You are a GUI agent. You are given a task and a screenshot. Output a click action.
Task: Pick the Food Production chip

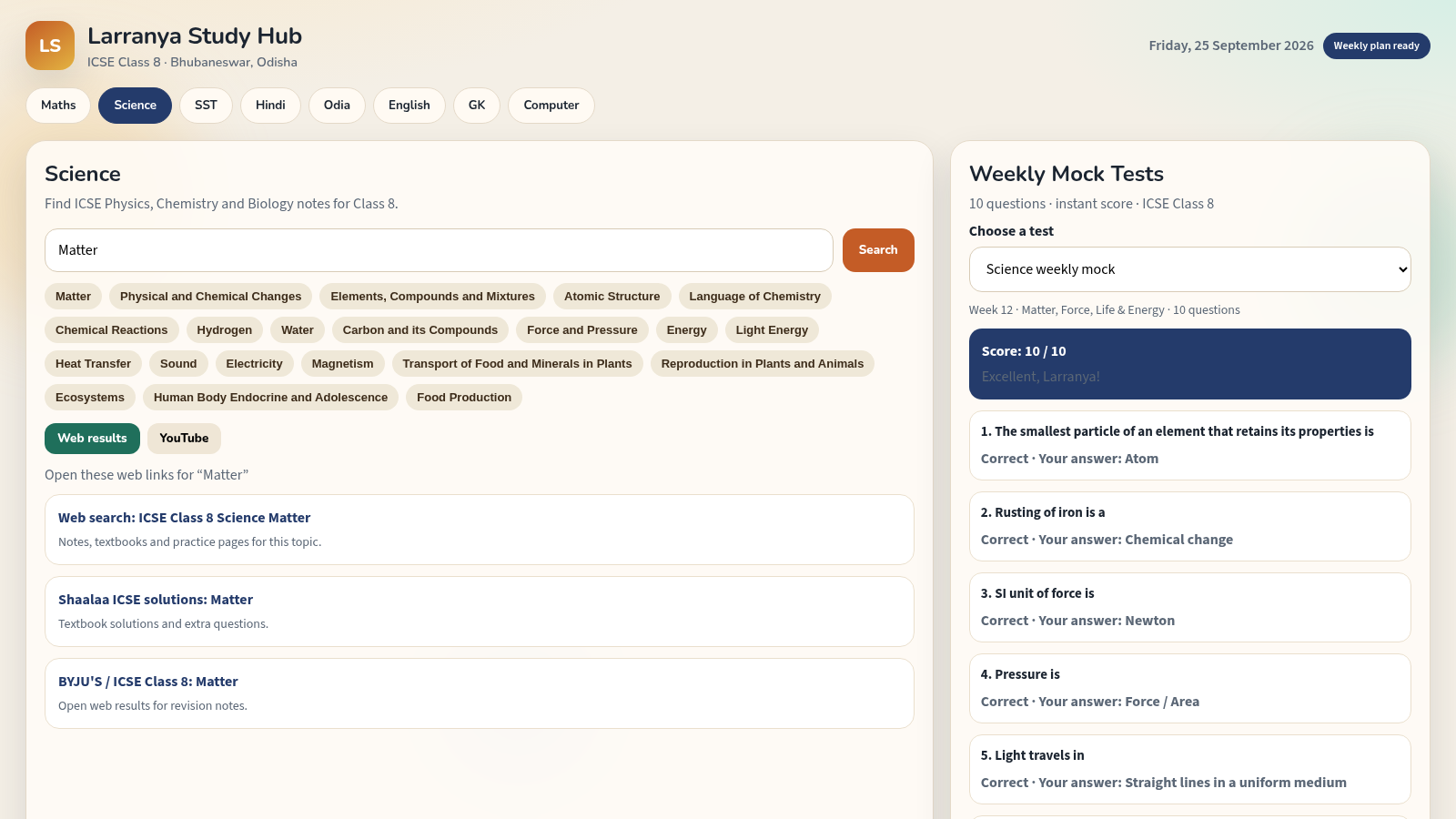point(463,398)
